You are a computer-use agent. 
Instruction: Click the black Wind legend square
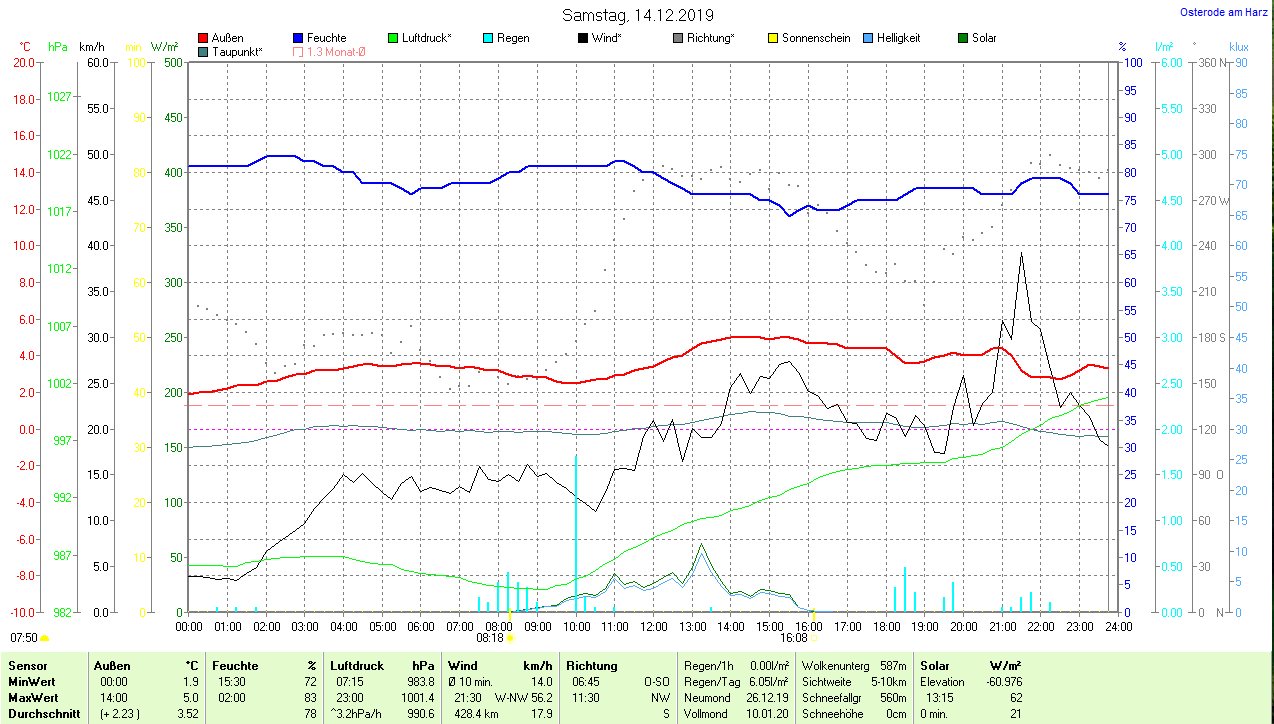(582, 38)
